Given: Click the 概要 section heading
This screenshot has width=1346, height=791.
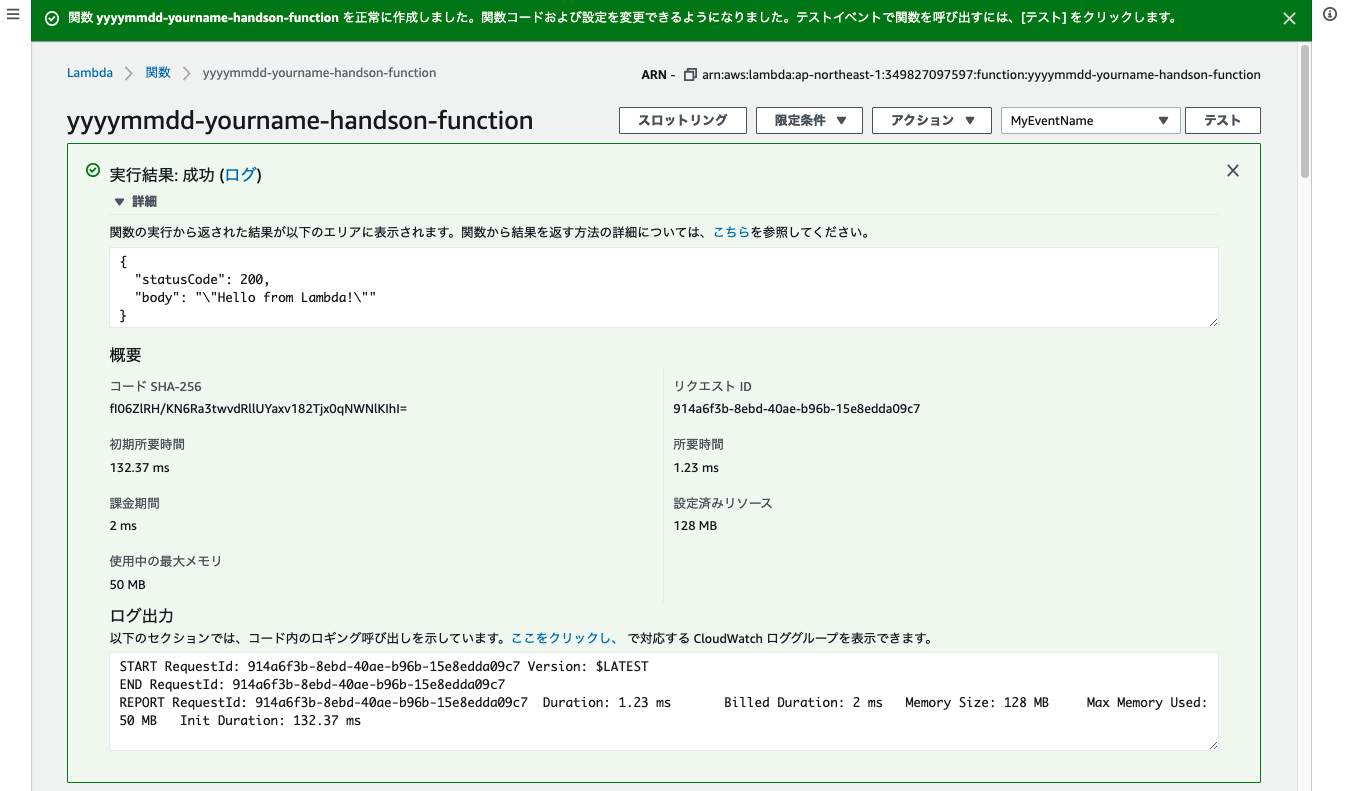Looking at the screenshot, I should (x=126, y=355).
